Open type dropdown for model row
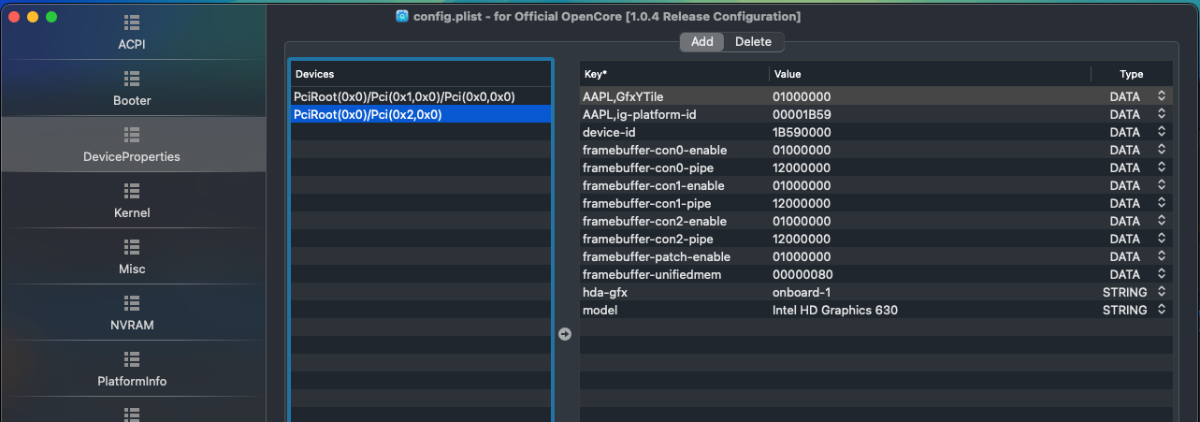 coord(1161,310)
